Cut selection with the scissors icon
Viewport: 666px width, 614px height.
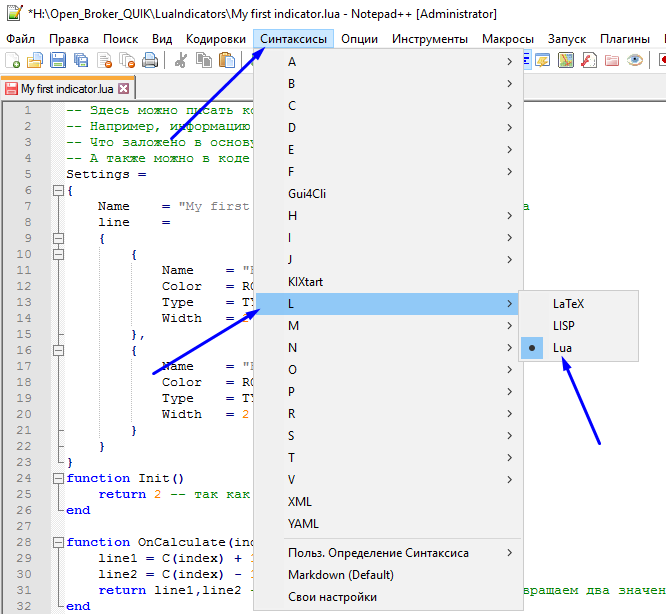(x=181, y=60)
